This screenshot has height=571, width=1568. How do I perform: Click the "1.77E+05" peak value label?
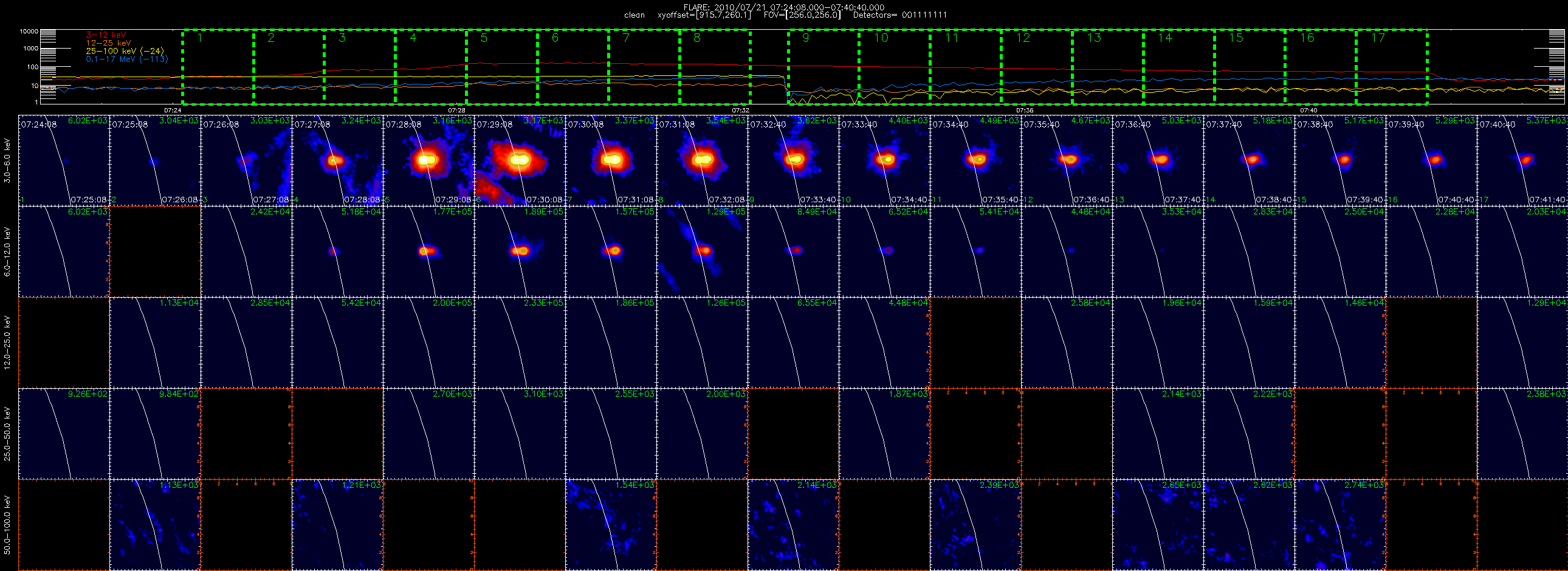(453, 211)
